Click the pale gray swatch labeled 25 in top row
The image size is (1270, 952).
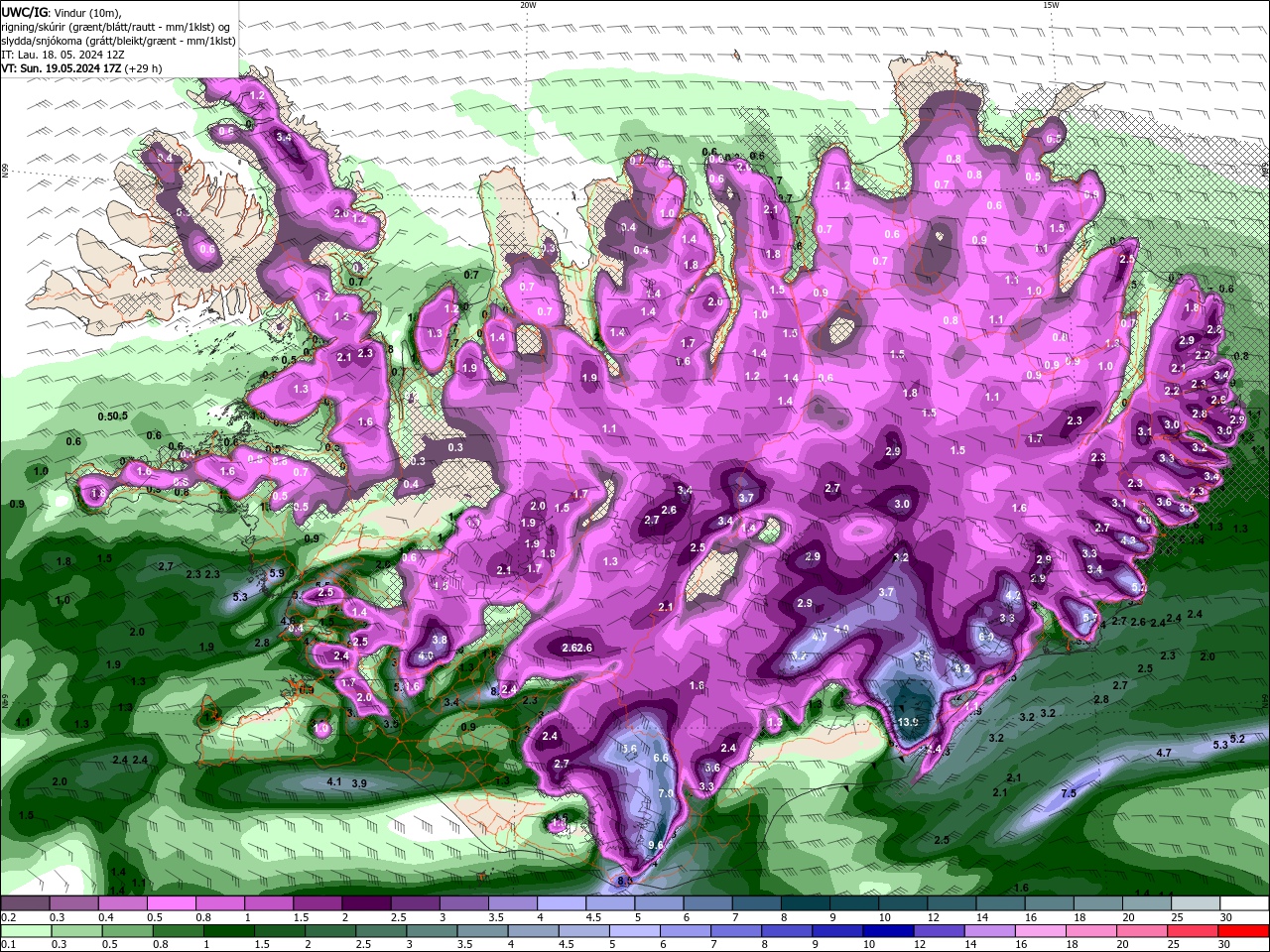tap(1196, 903)
